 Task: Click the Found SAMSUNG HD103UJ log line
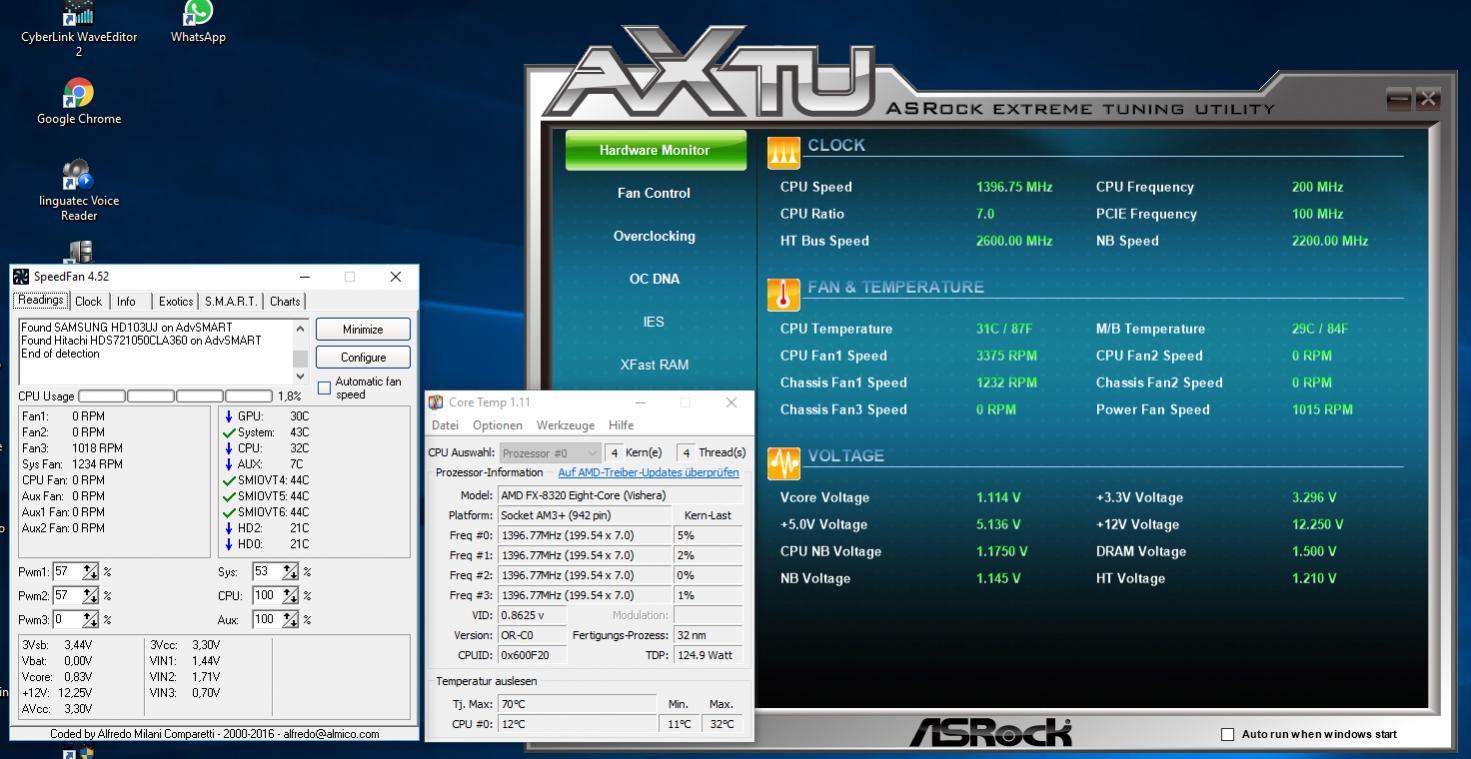point(126,328)
